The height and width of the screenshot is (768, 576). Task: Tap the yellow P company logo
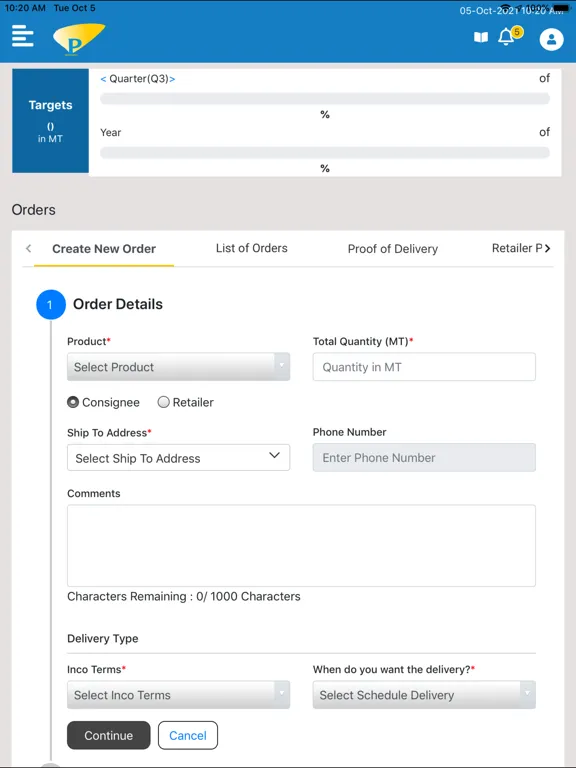[78, 39]
